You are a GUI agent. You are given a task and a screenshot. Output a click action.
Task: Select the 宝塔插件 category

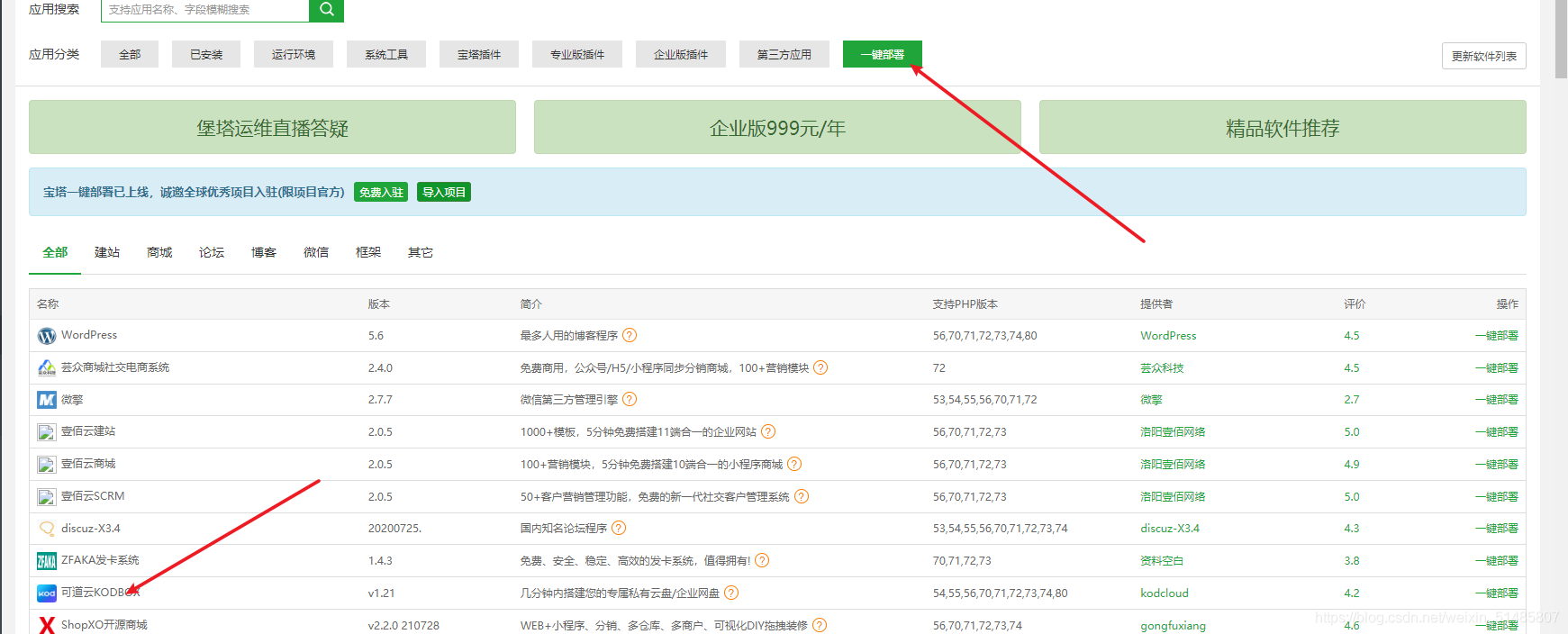479,54
